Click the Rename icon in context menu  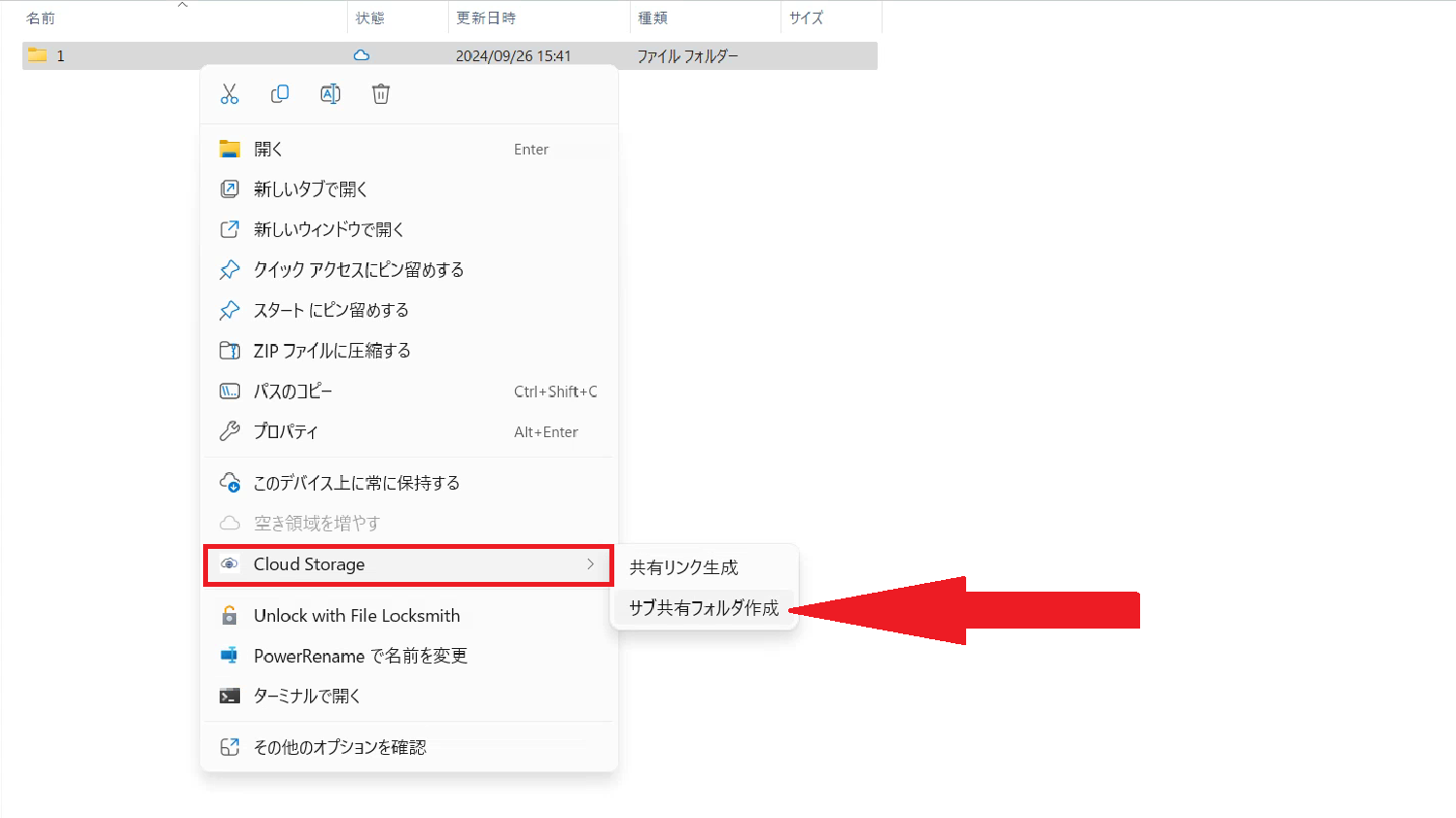coord(330,94)
